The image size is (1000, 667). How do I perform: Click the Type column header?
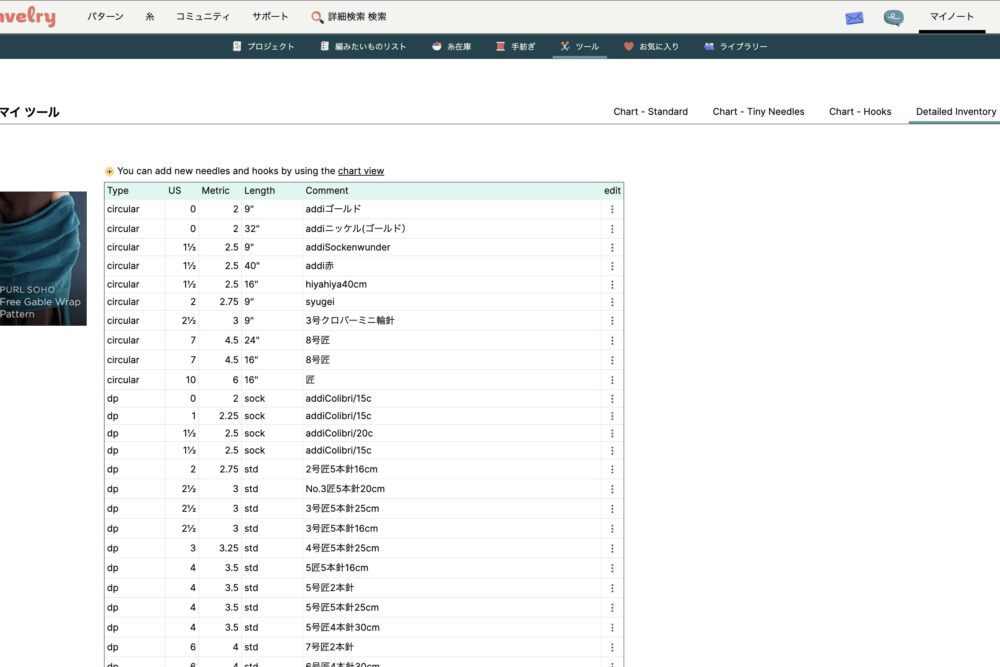pos(118,191)
